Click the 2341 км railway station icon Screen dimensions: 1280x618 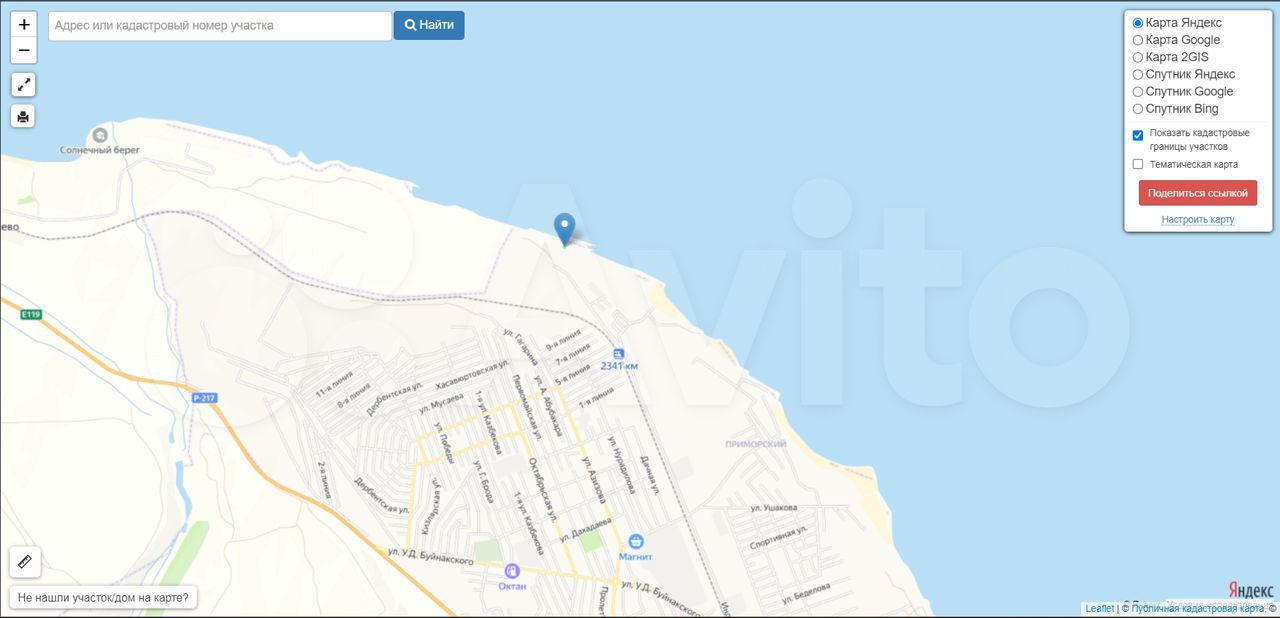(x=618, y=354)
